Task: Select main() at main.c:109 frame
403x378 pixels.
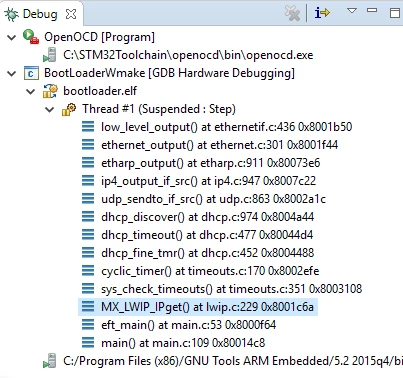Action: [x=183, y=343]
